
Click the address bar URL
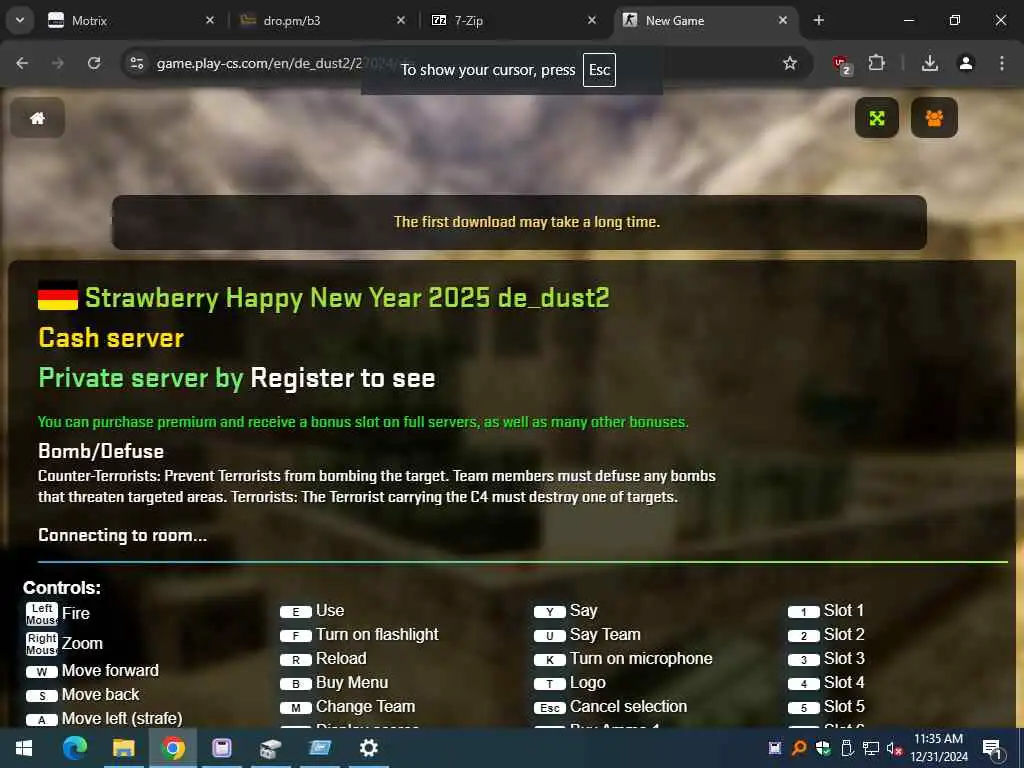click(259, 63)
